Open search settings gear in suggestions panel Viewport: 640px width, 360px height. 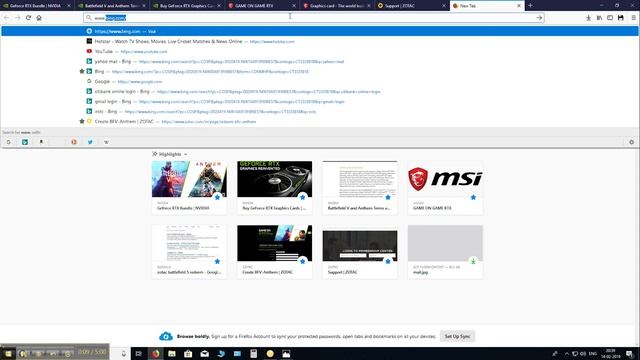click(x=631, y=142)
